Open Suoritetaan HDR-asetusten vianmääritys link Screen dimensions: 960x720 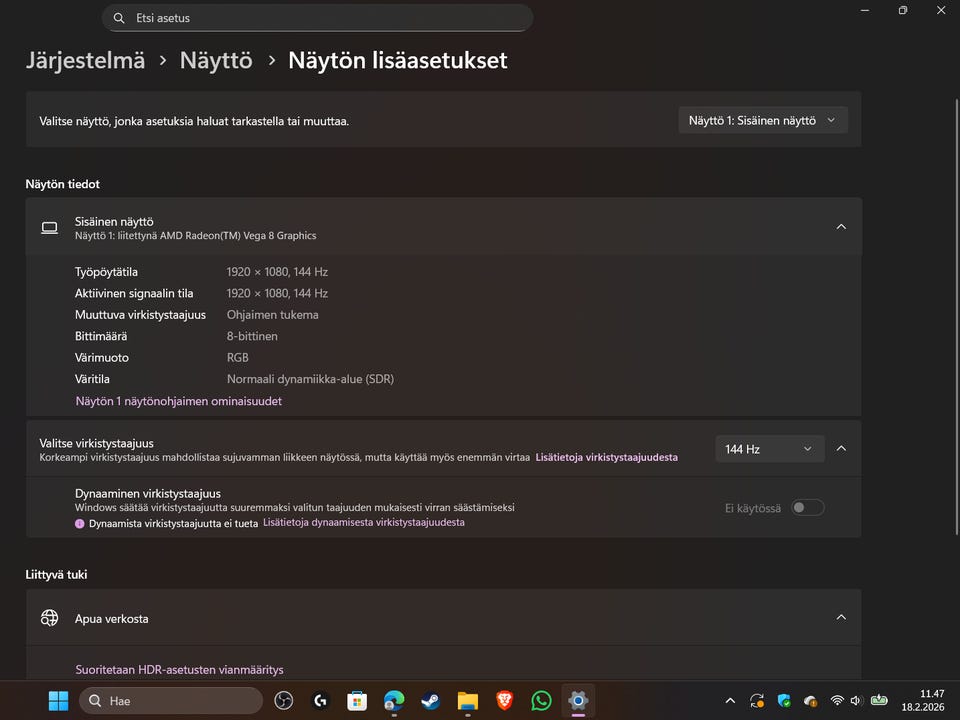pyautogui.click(x=179, y=670)
